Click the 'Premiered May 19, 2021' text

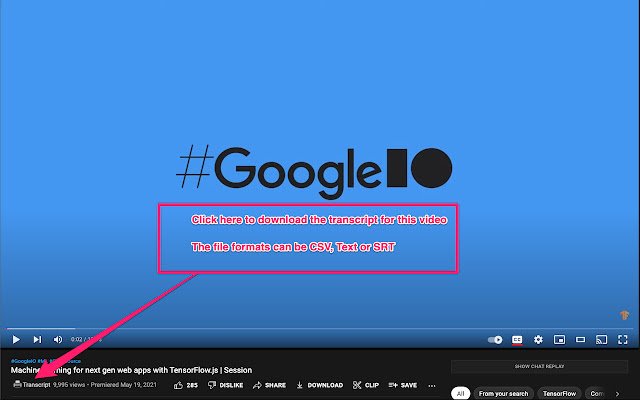tap(123, 384)
